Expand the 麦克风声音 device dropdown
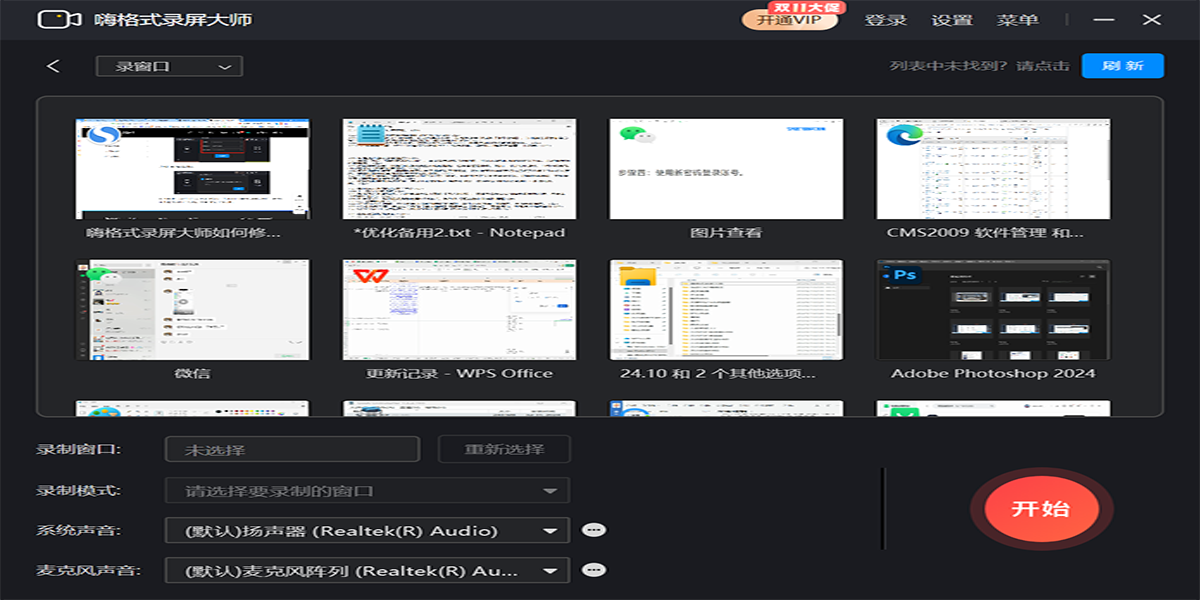 (x=367, y=571)
